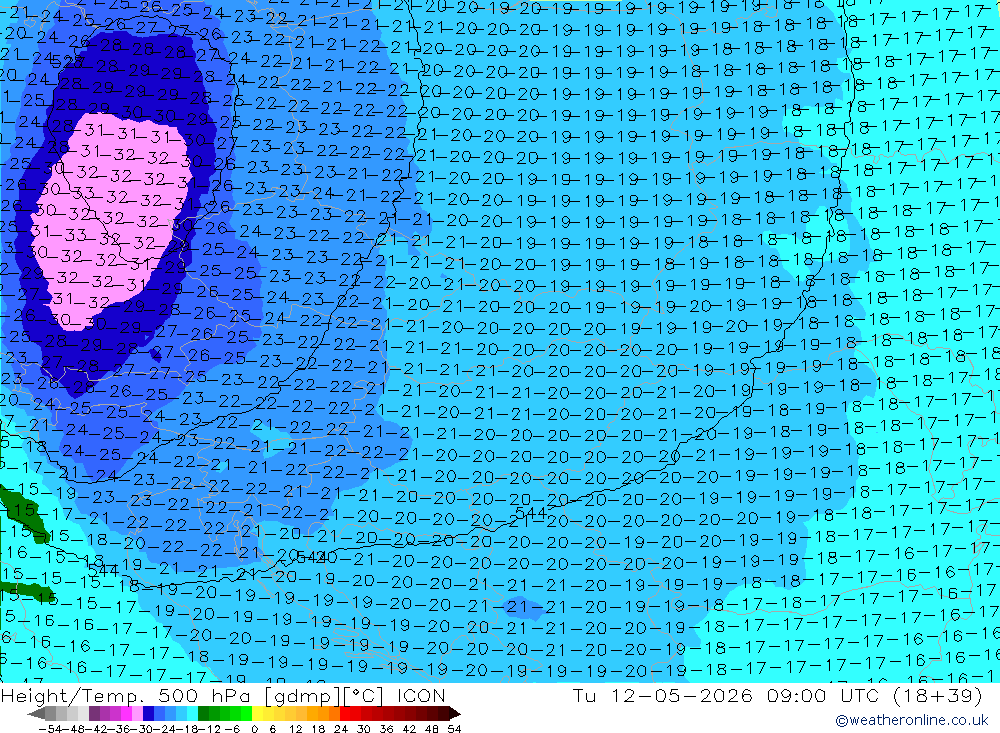
Task: Select the bright red legend segment above 24
Action: [x=346, y=714]
